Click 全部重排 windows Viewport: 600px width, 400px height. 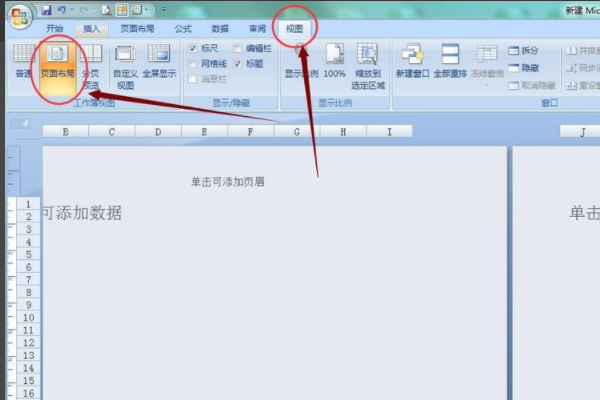tap(450, 61)
